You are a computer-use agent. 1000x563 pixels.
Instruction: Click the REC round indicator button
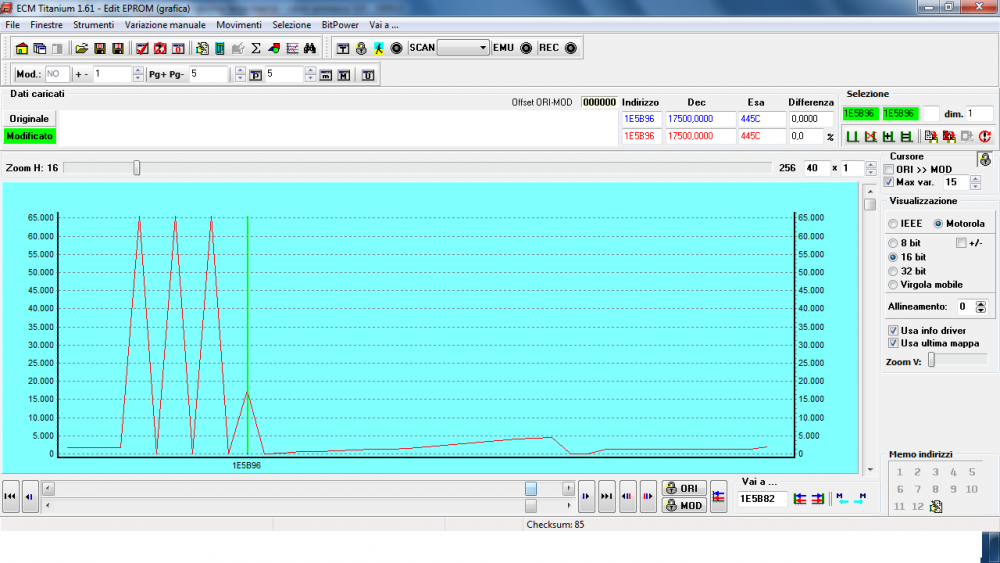(571, 48)
